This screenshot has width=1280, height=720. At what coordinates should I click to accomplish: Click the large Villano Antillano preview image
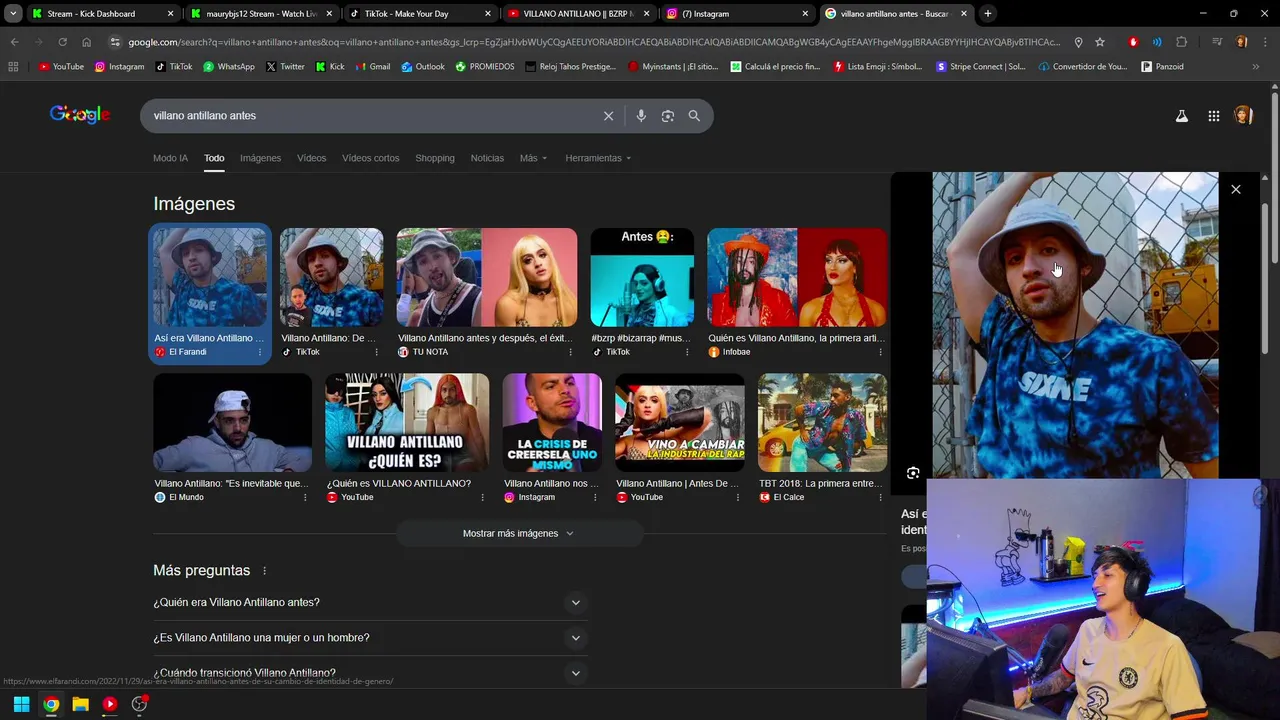coord(1075,325)
